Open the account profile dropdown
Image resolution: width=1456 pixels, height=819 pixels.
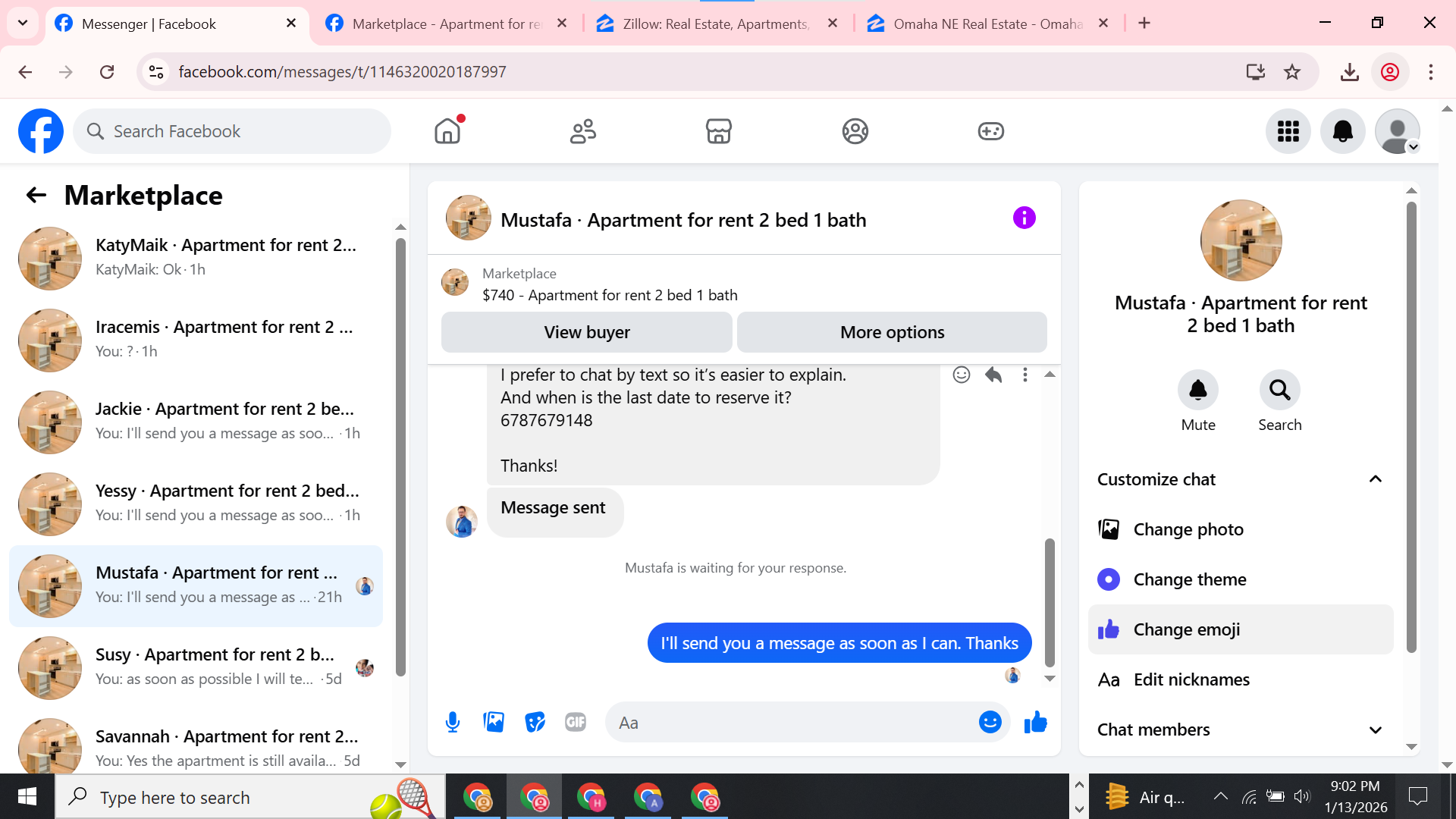pos(1397,131)
